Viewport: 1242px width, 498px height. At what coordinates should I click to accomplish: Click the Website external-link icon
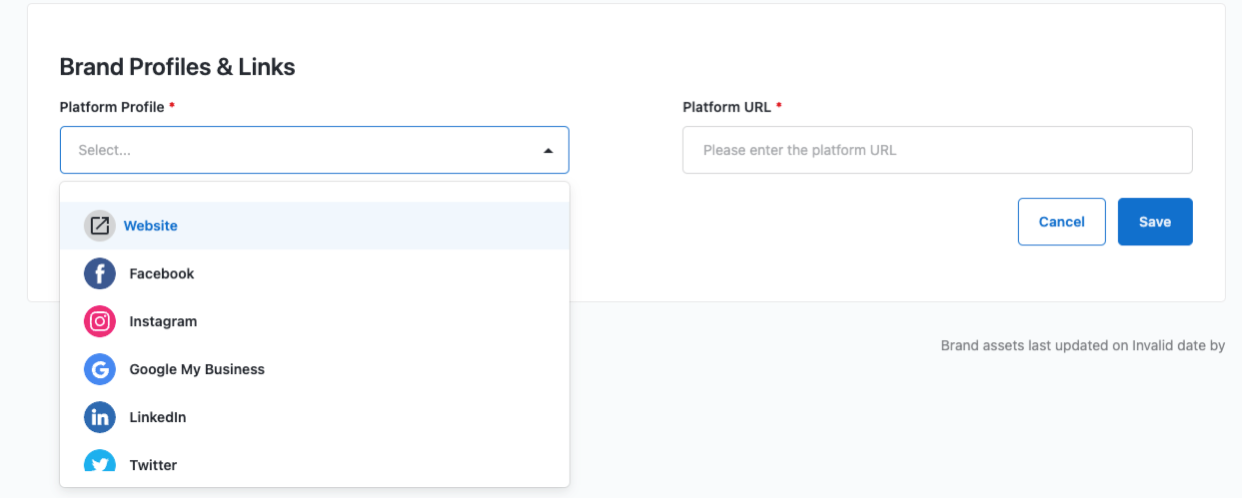point(99,226)
